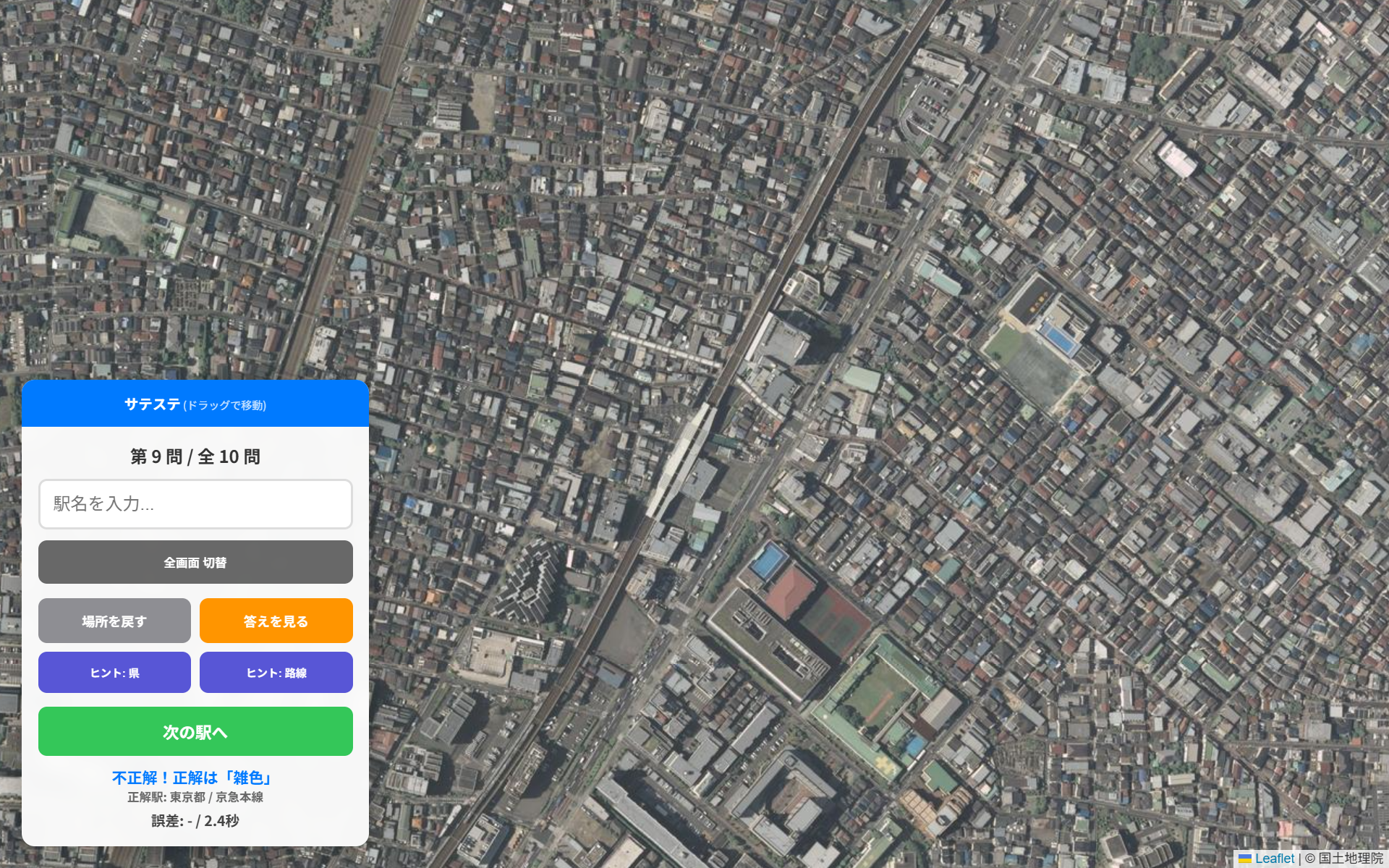Click the 国土地理院 attribution text
1389x868 pixels.
click(1351, 859)
